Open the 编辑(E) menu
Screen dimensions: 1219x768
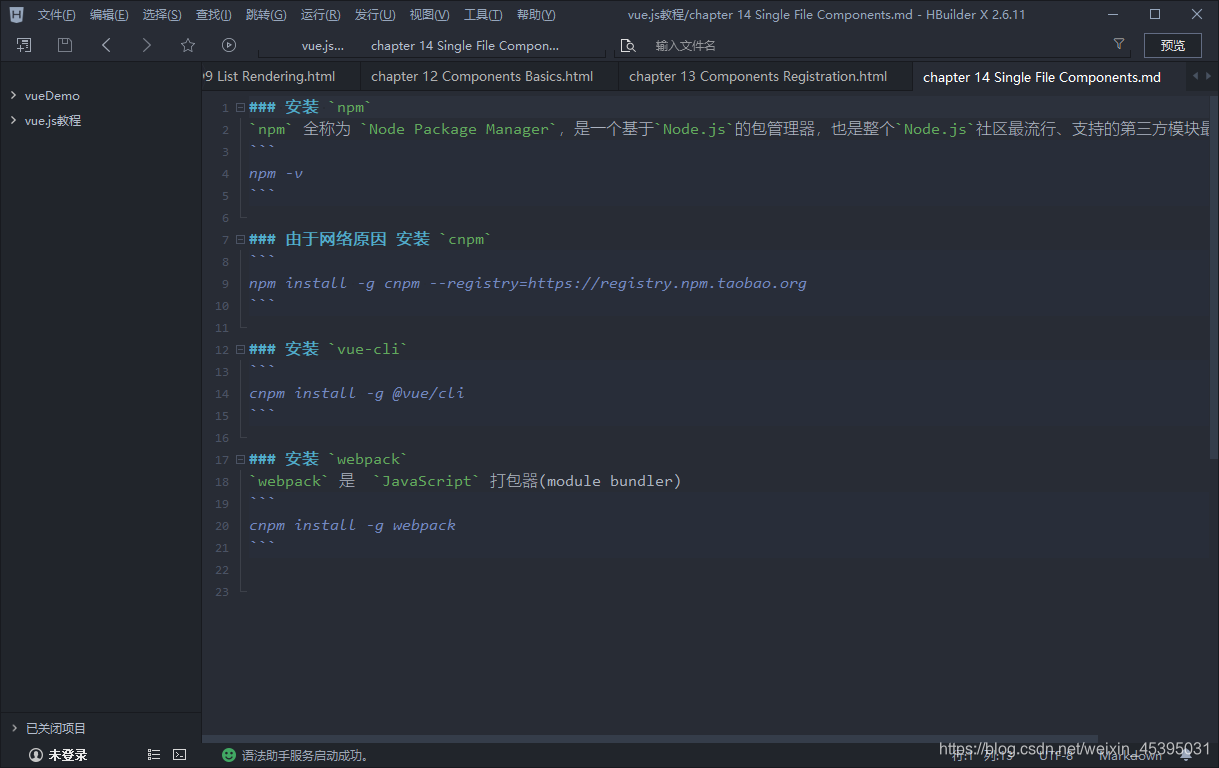109,15
